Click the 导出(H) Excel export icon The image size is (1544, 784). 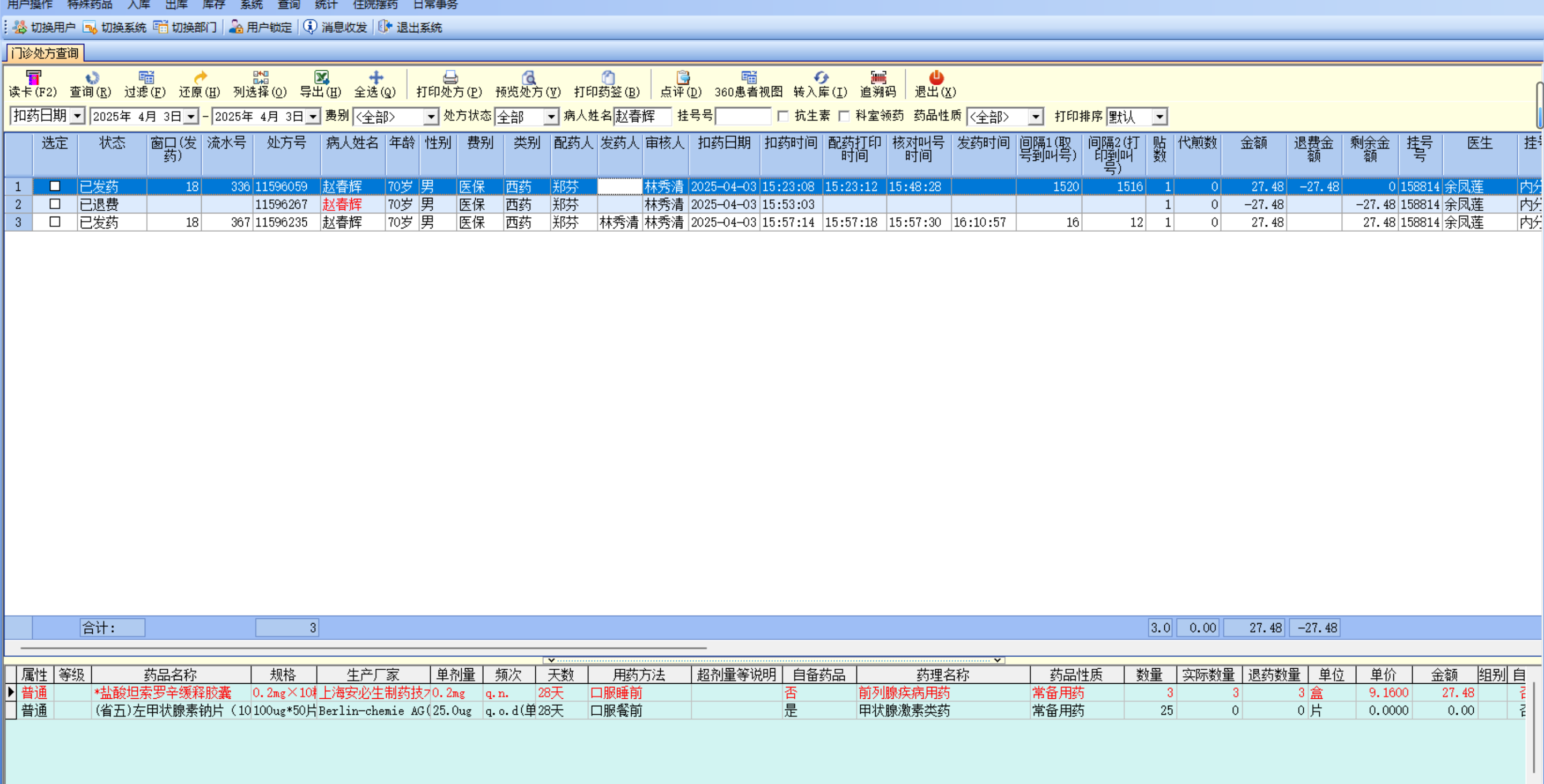pos(321,77)
